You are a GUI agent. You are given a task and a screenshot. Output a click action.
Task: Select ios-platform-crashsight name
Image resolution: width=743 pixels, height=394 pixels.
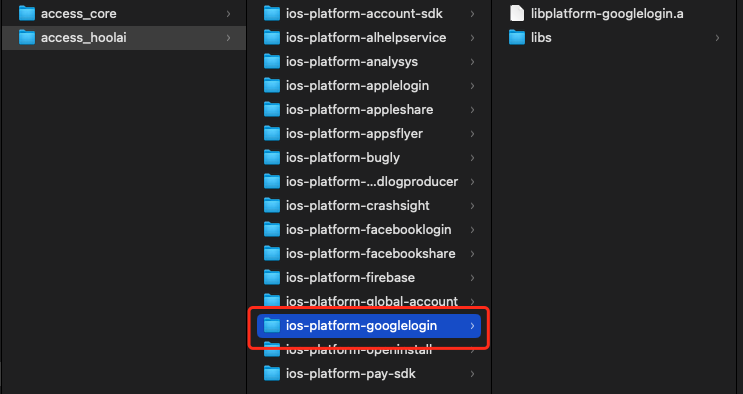pos(358,205)
